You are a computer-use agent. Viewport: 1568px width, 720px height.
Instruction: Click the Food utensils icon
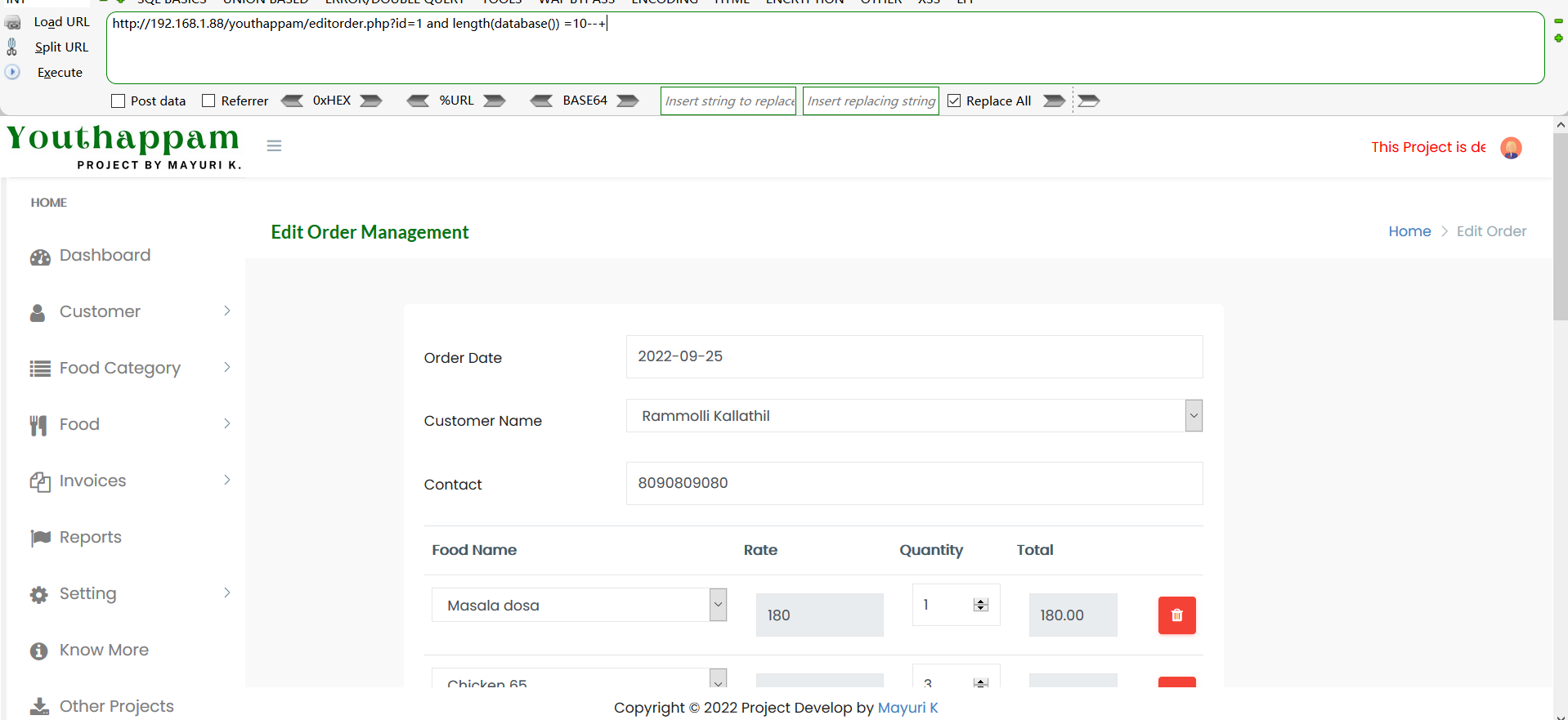click(38, 425)
